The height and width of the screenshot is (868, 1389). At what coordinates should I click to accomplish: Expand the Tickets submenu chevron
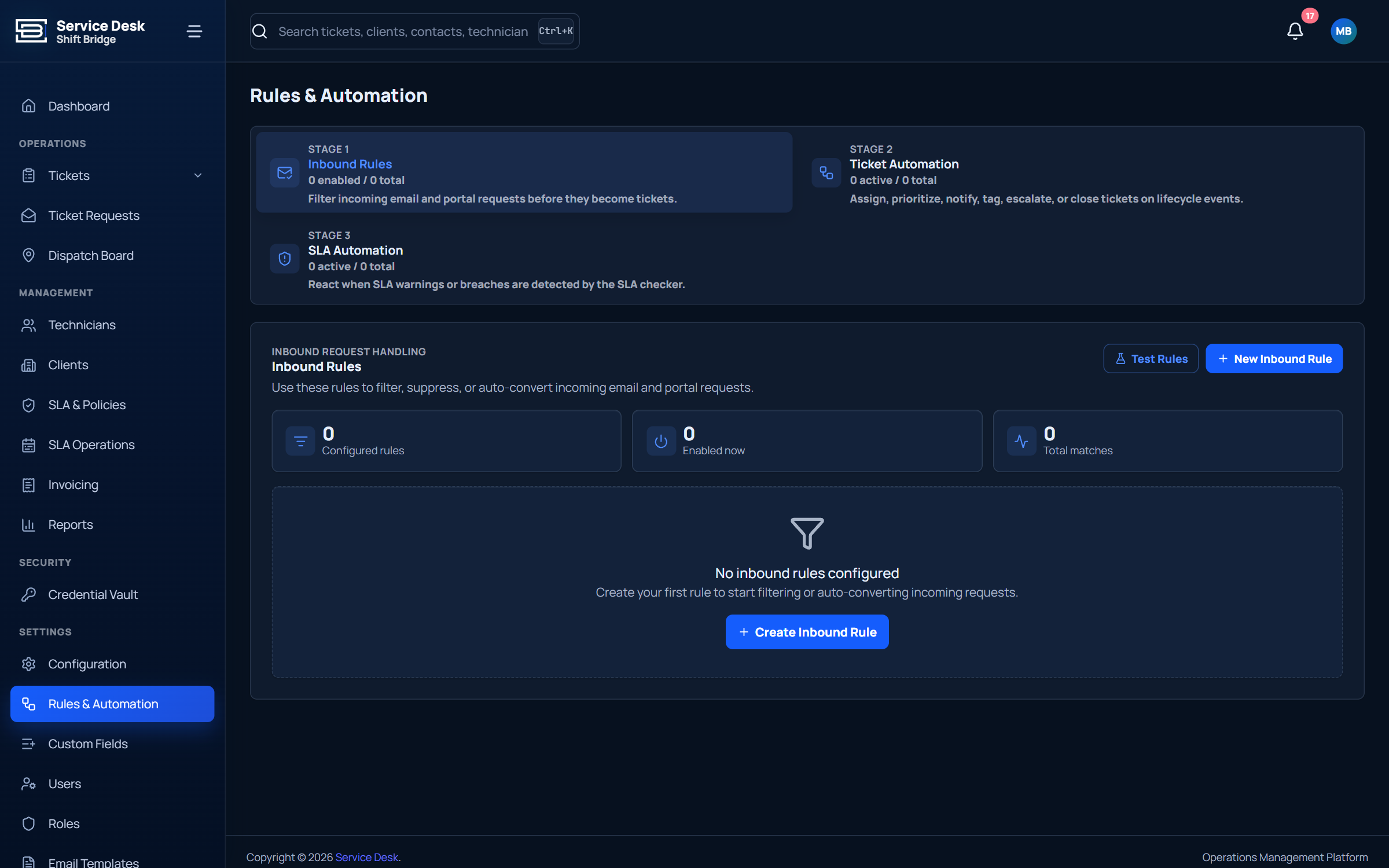[x=198, y=176]
